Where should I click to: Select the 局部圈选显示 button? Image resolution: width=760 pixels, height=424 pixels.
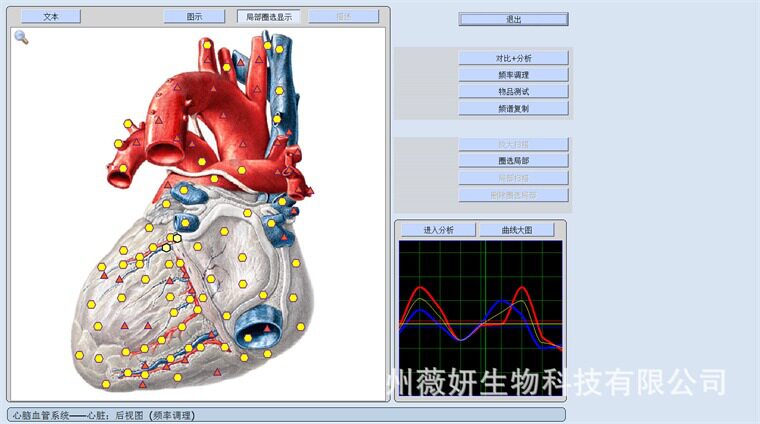coord(269,16)
